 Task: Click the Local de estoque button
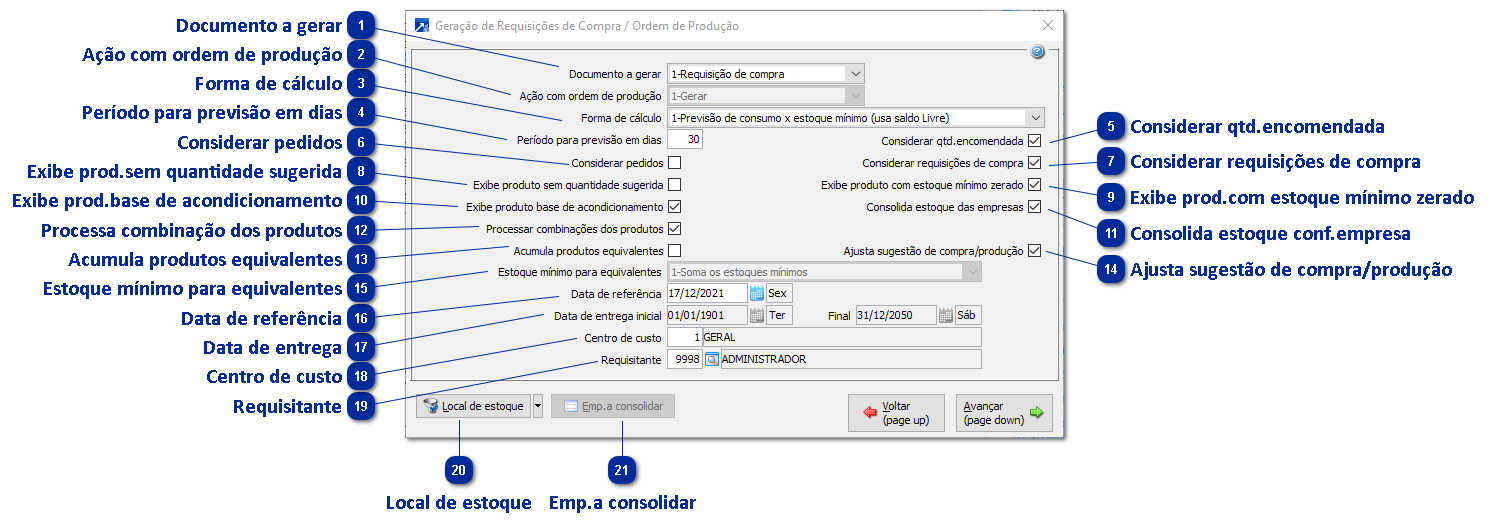click(473, 407)
